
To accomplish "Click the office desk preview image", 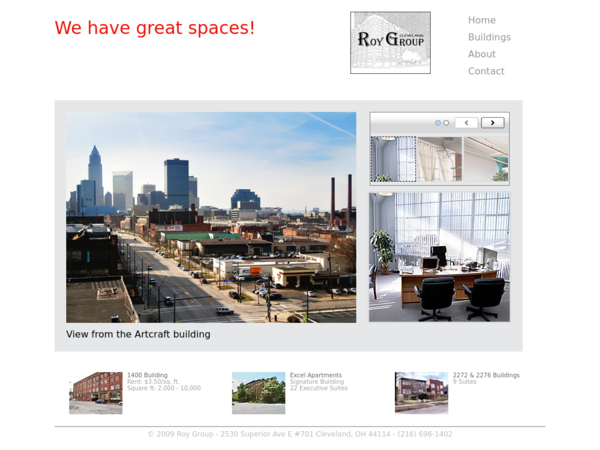I will [439, 257].
